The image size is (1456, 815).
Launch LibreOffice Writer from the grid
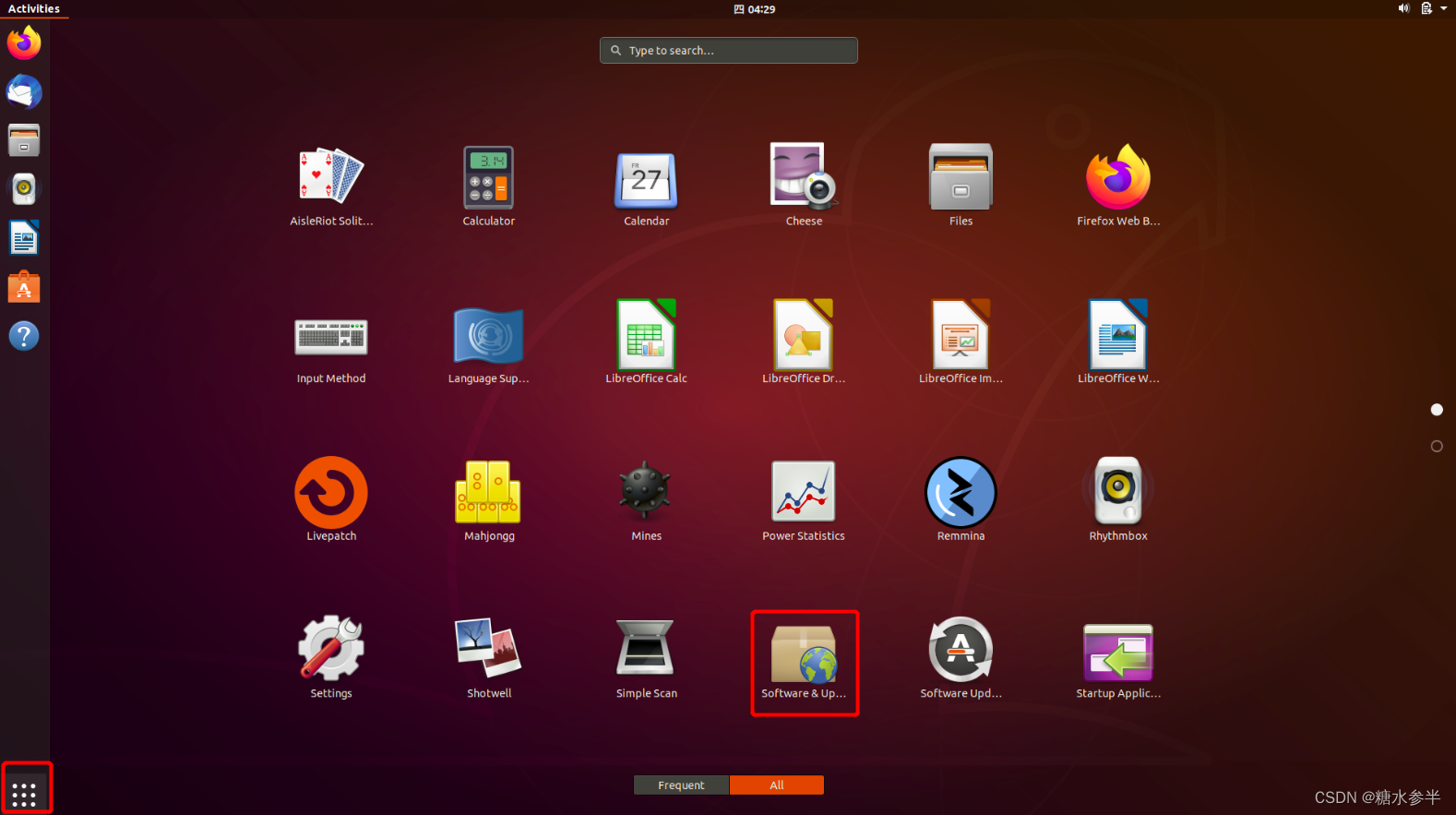1118,342
